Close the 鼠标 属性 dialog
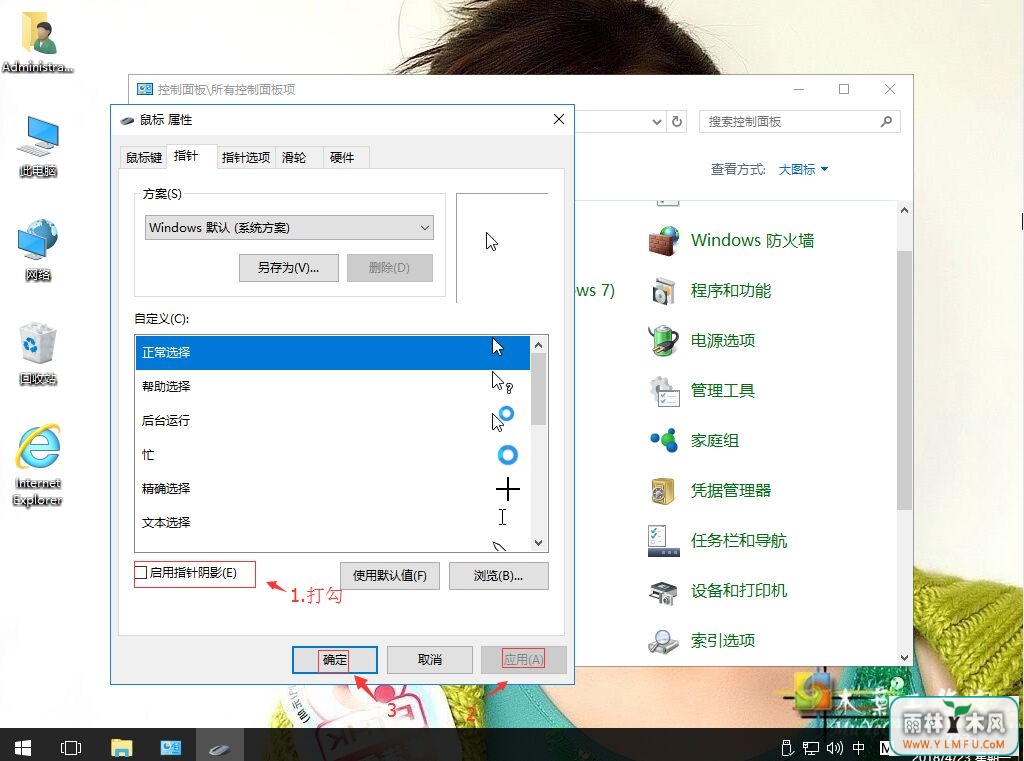This screenshot has width=1024, height=761. 558,119
